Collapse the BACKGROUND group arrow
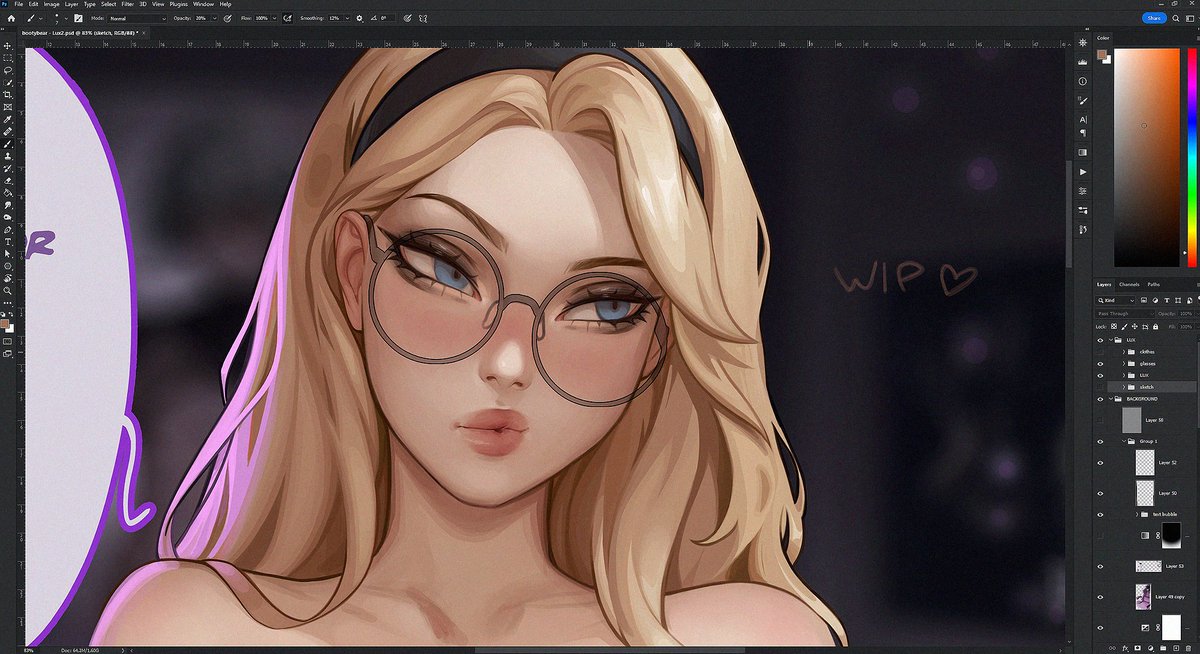1200x654 pixels. coord(1113,398)
